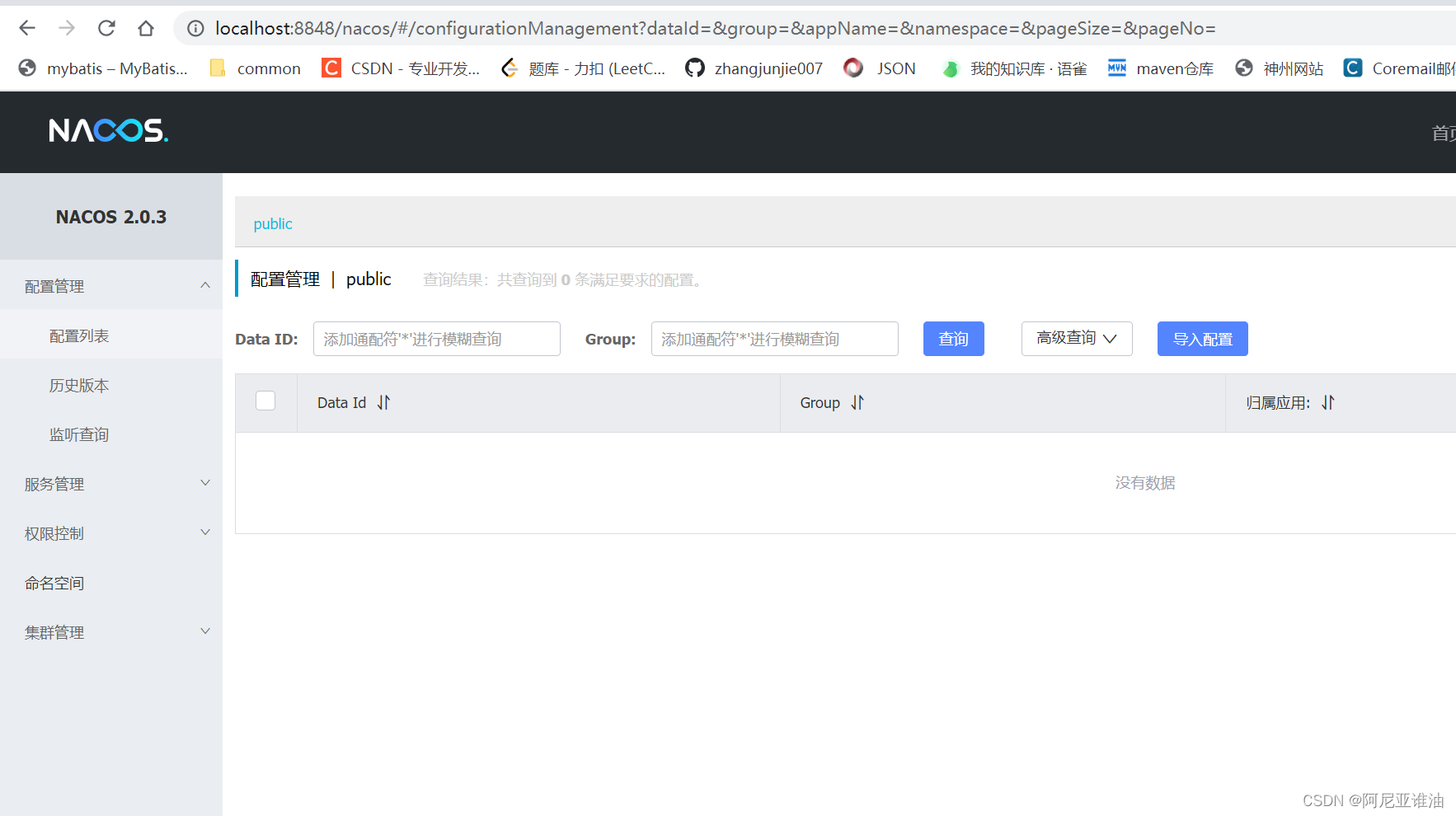1456x816 pixels.
Task: Click the 导入配置 import button
Action: [x=1203, y=339]
